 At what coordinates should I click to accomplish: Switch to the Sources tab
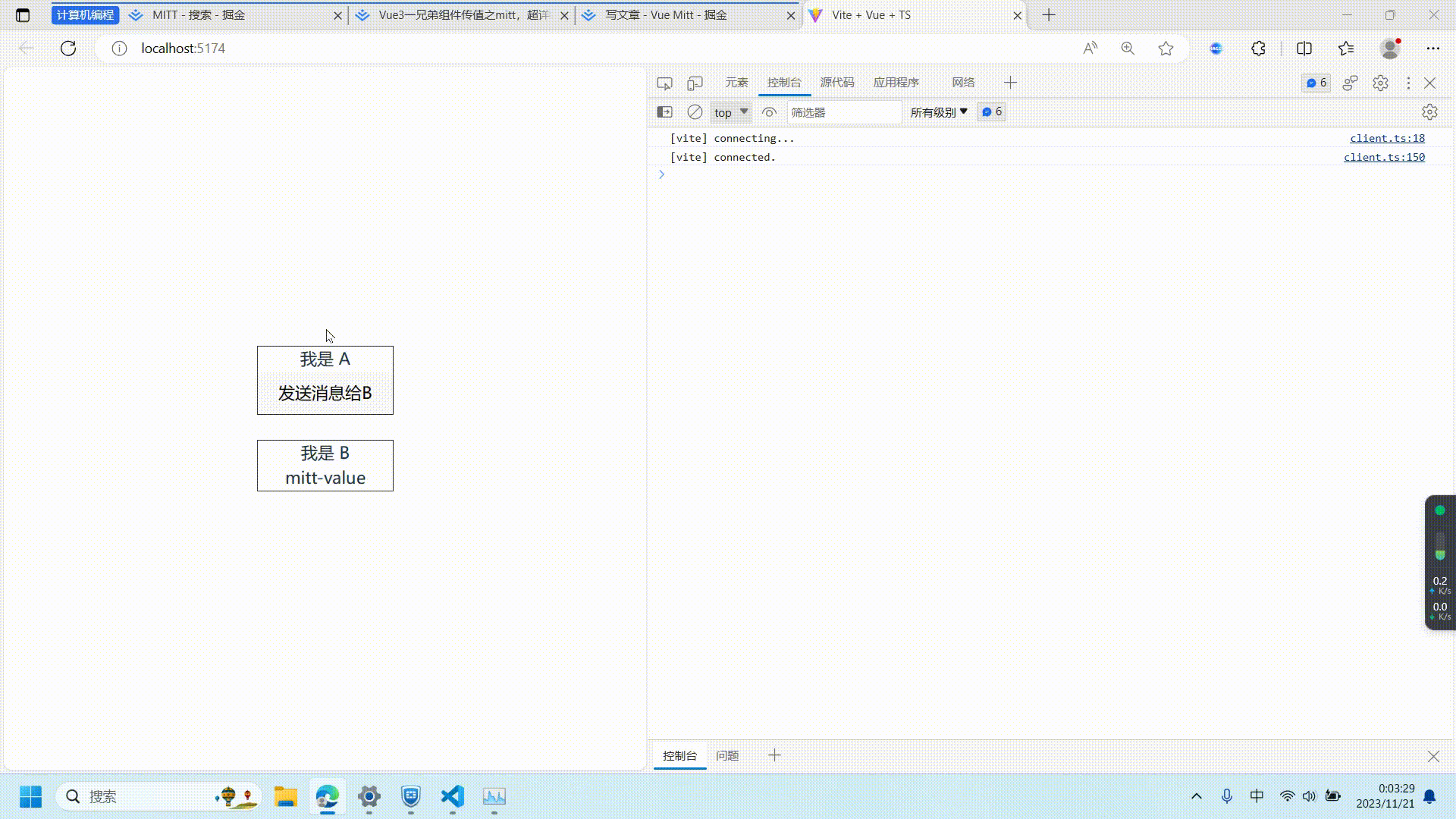(x=837, y=83)
